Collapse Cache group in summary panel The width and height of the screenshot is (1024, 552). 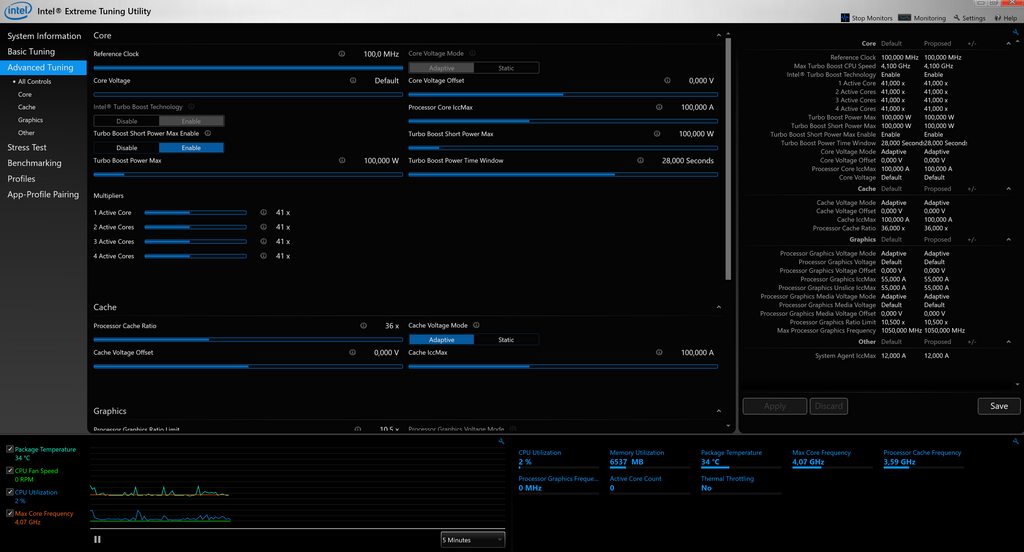[1008, 189]
